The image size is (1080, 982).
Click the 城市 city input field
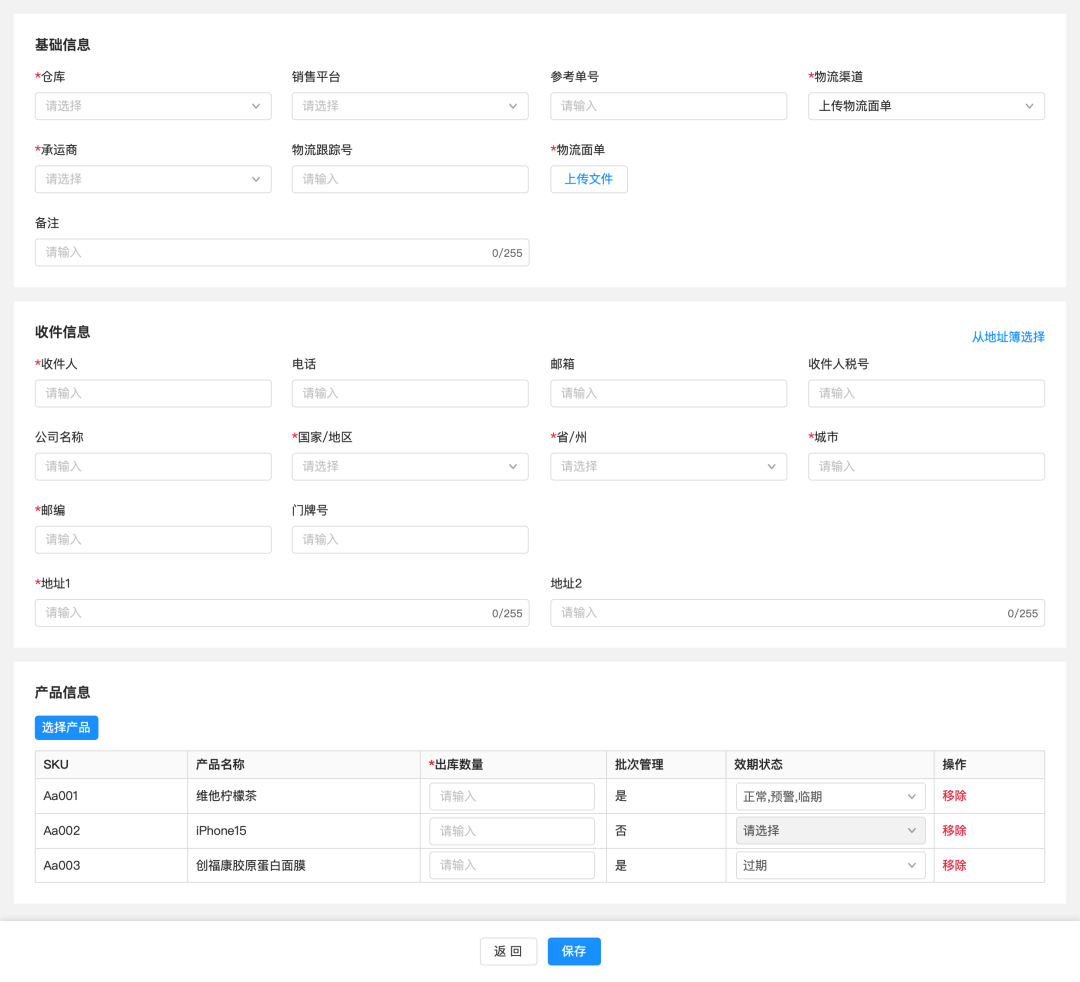pyautogui.click(x=926, y=466)
